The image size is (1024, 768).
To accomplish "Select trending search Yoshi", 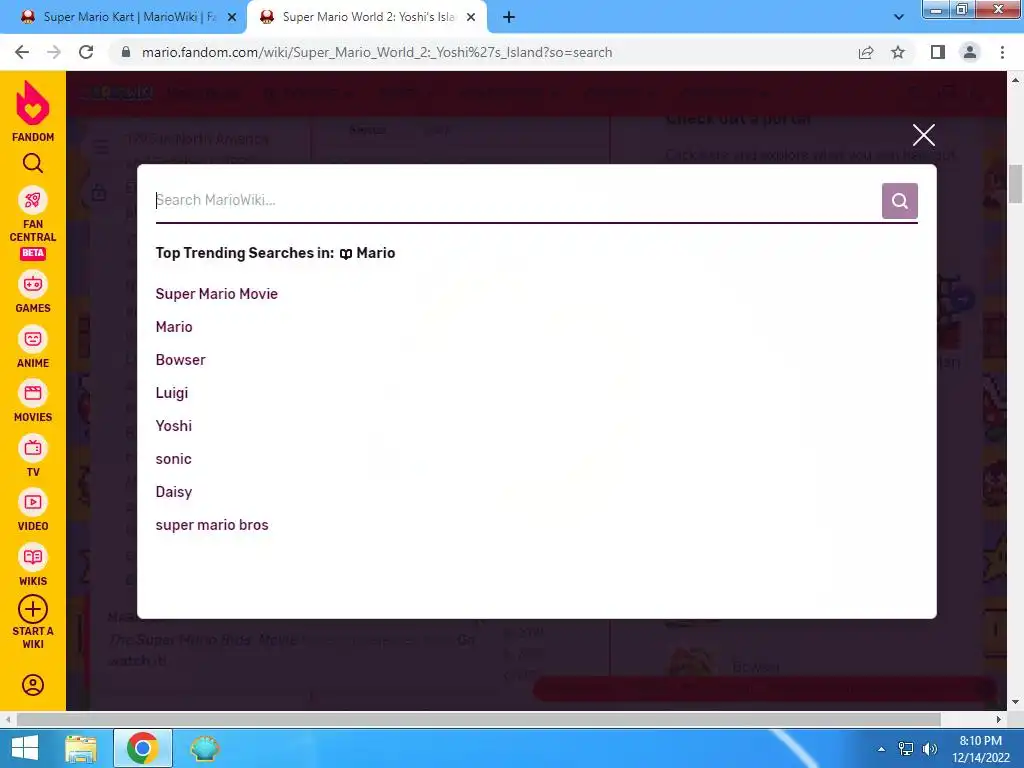I will 174,426.
